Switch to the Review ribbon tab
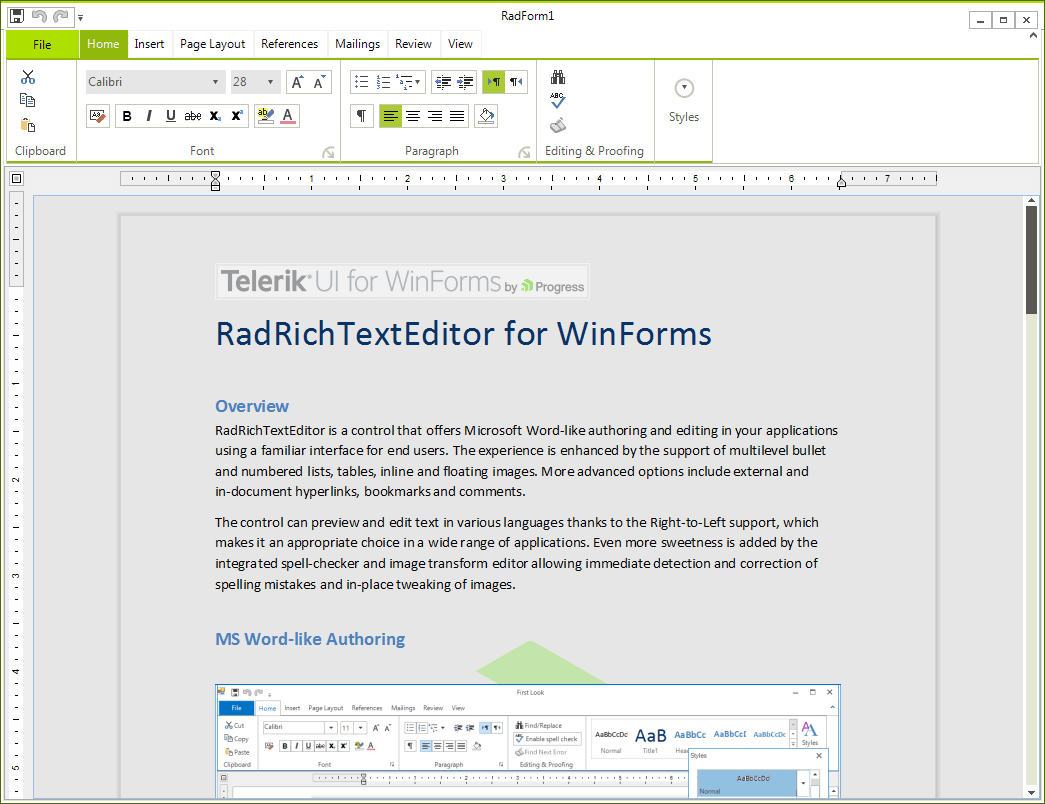 click(x=413, y=44)
